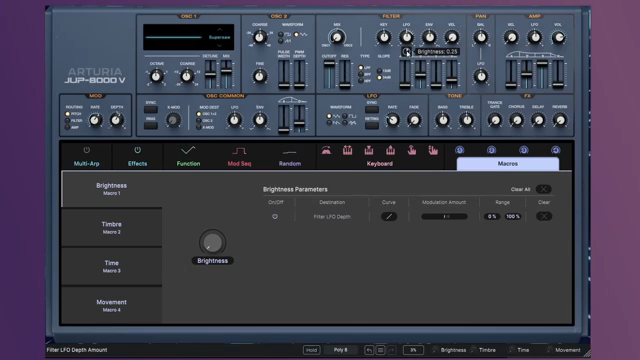Click the redo arrow icon
This screenshot has height=360, width=640.
[391, 350]
